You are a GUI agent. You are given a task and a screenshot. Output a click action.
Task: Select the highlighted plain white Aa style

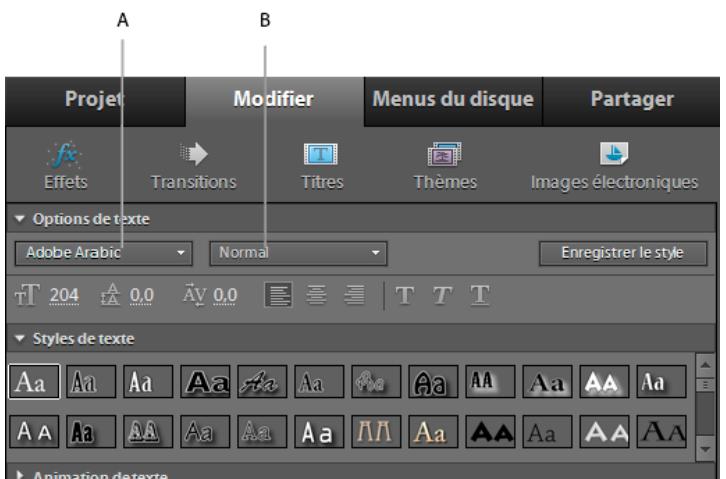[x=34, y=382]
